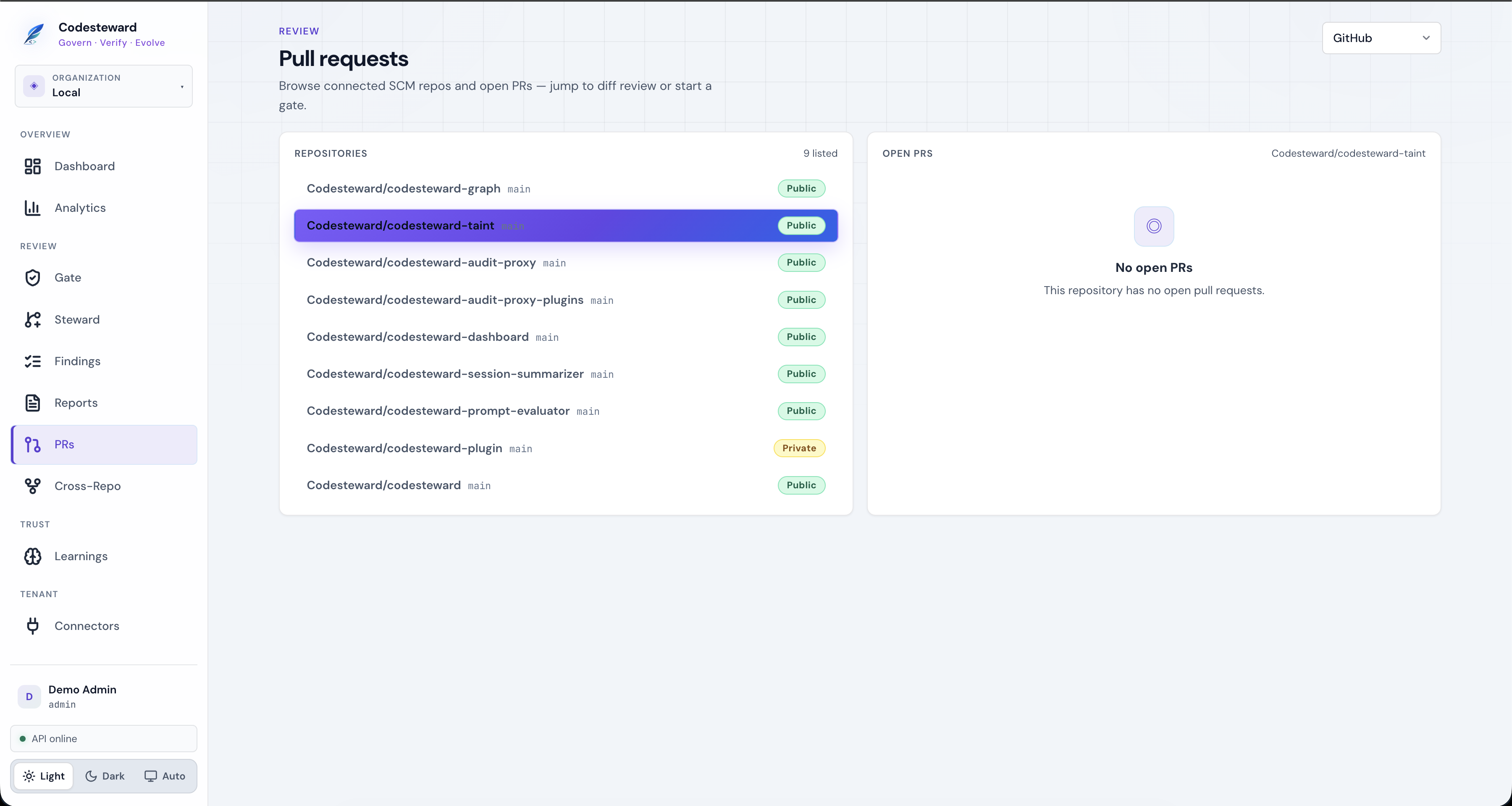Open the Connectors page
1512x806 pixels.
point(104,626)
